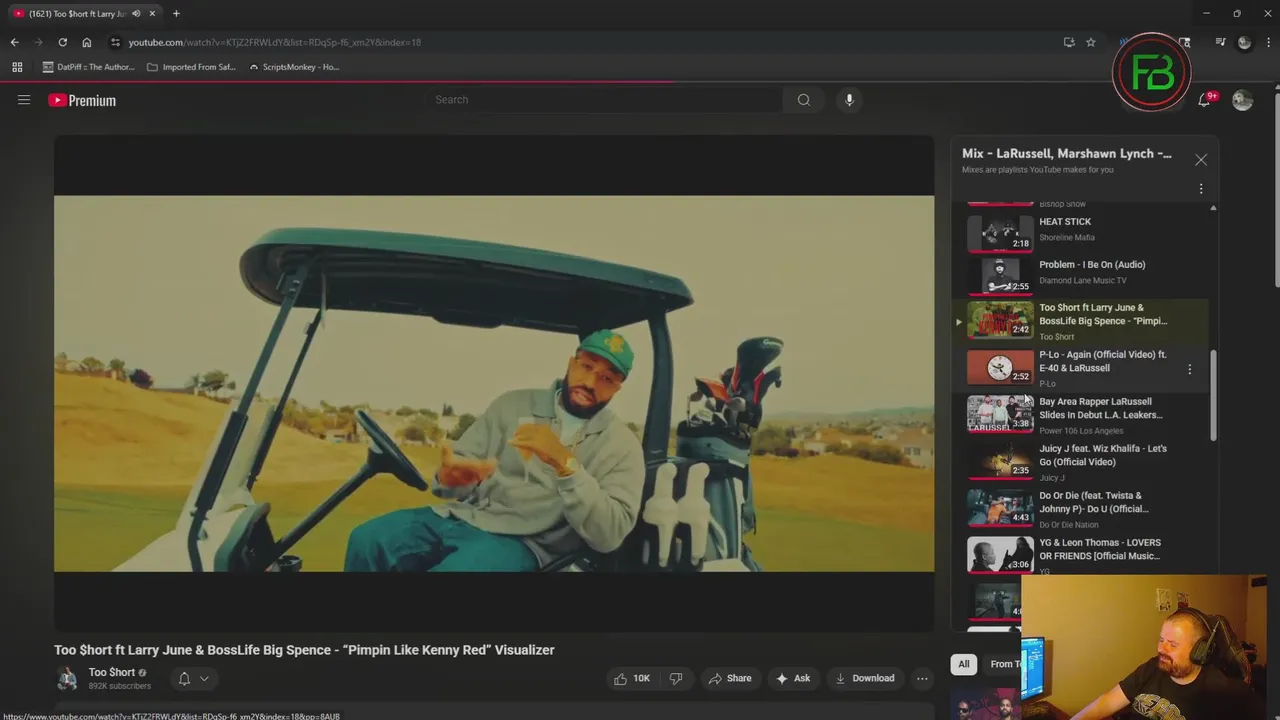Dislike the video with thumbs down

[x=676, y=678]
